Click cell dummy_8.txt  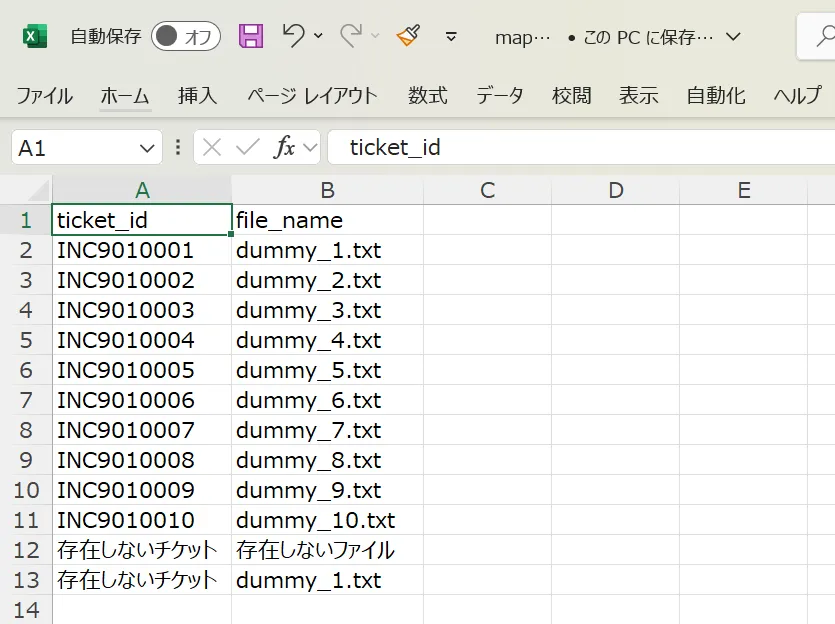(328, 460)
